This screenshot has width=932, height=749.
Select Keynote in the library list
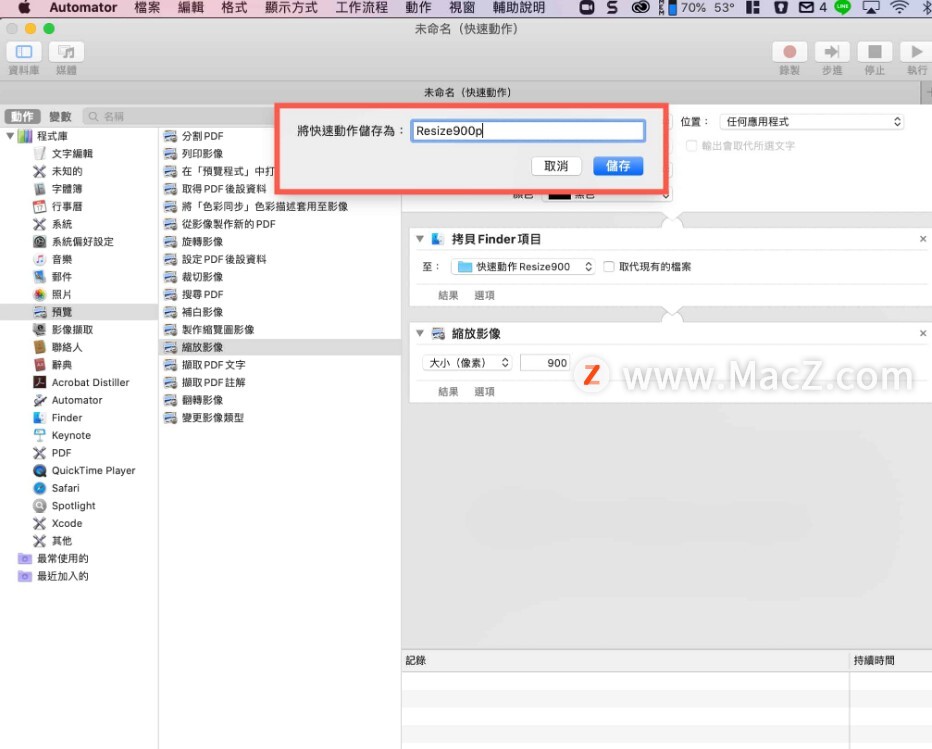coord(71,435)
